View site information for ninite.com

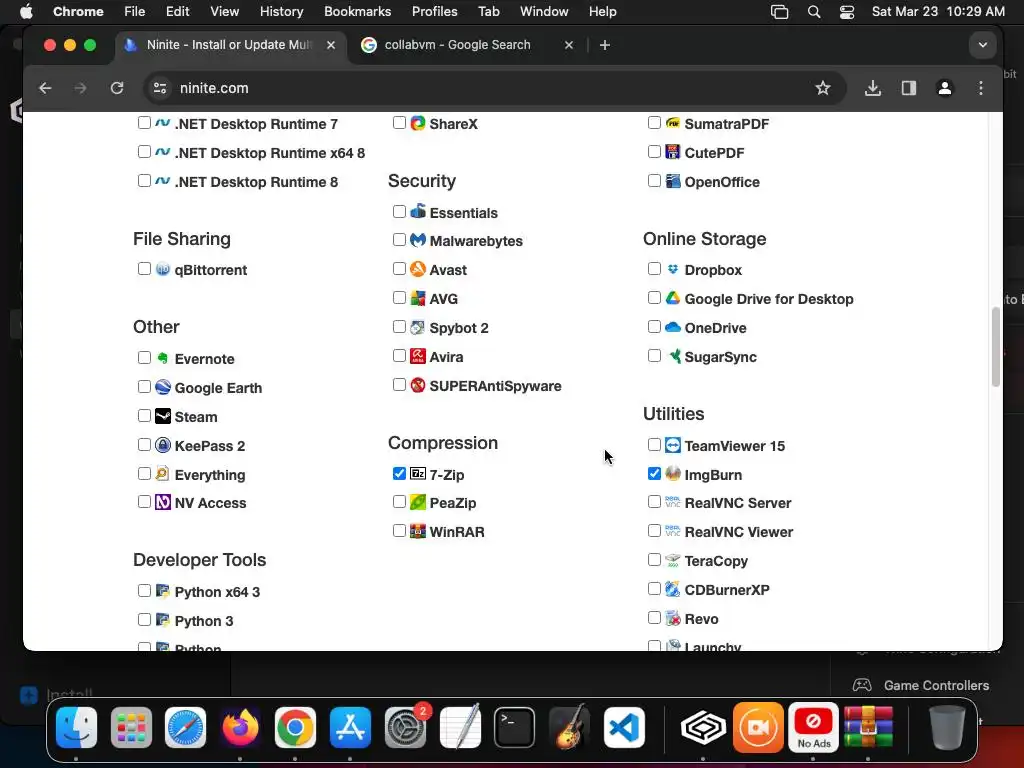[159, 88]
